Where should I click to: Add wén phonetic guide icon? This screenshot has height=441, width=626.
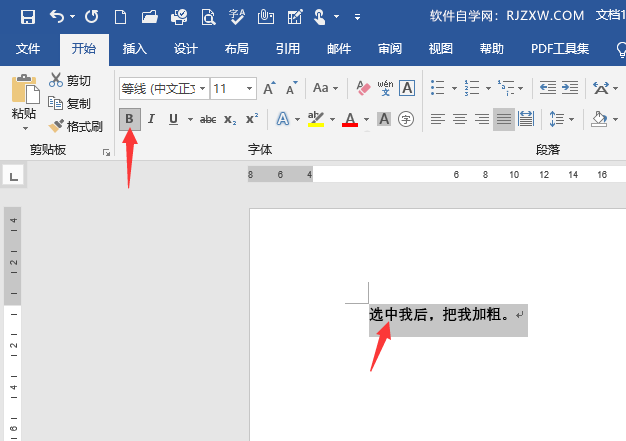385,88
